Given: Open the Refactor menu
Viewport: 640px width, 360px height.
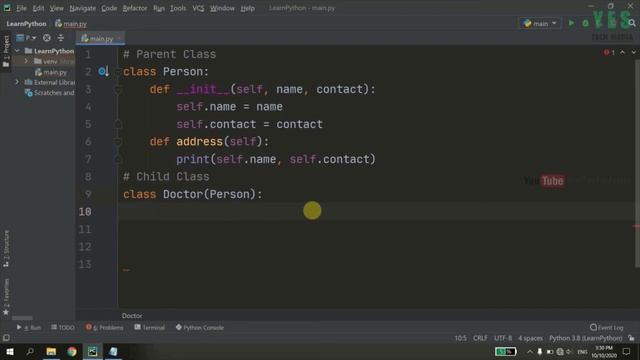Looking at the screenshot, I should (135, 8).
